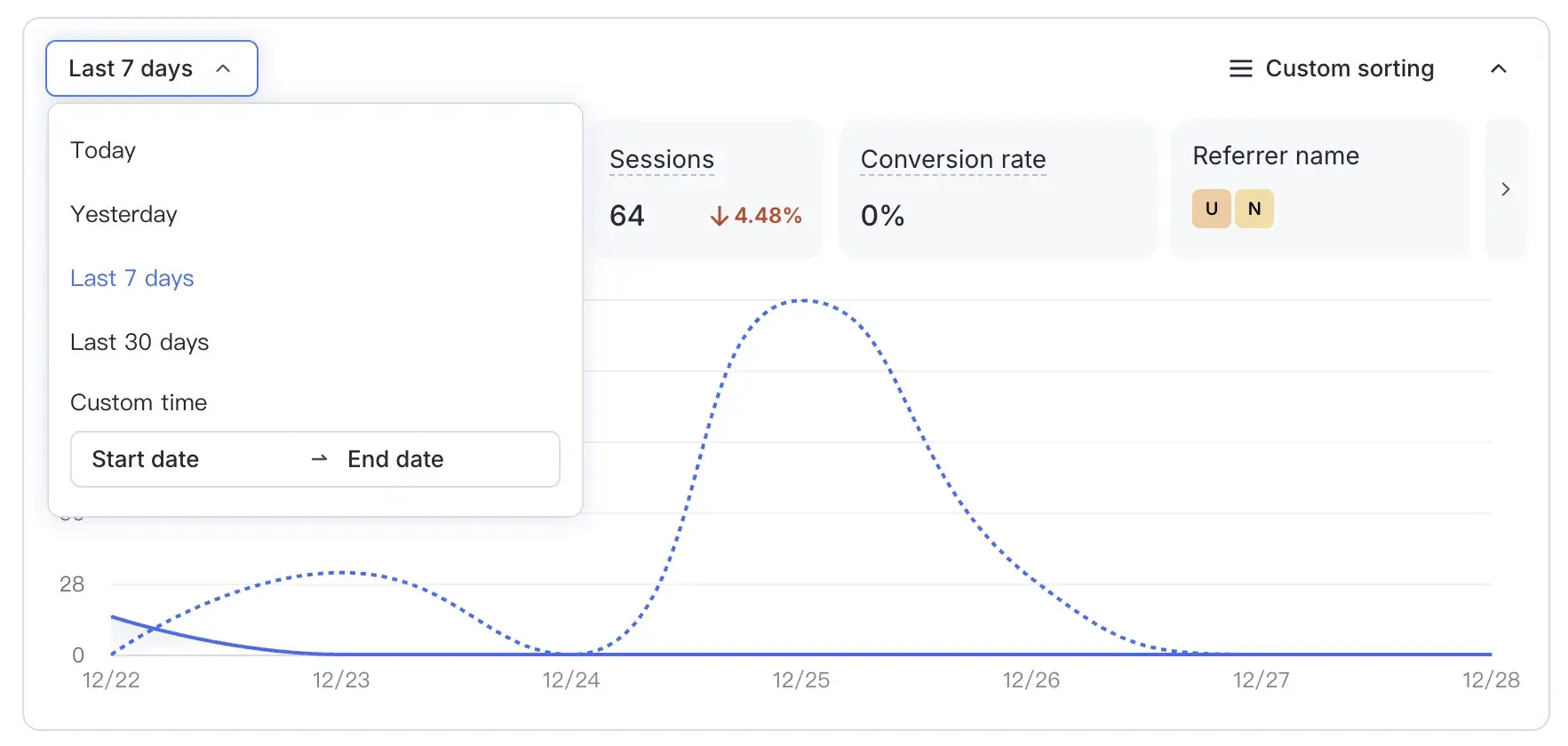Click the right chevron to scroll cards
Viewport: 1568px width, 746px height.
(1505, 189)
